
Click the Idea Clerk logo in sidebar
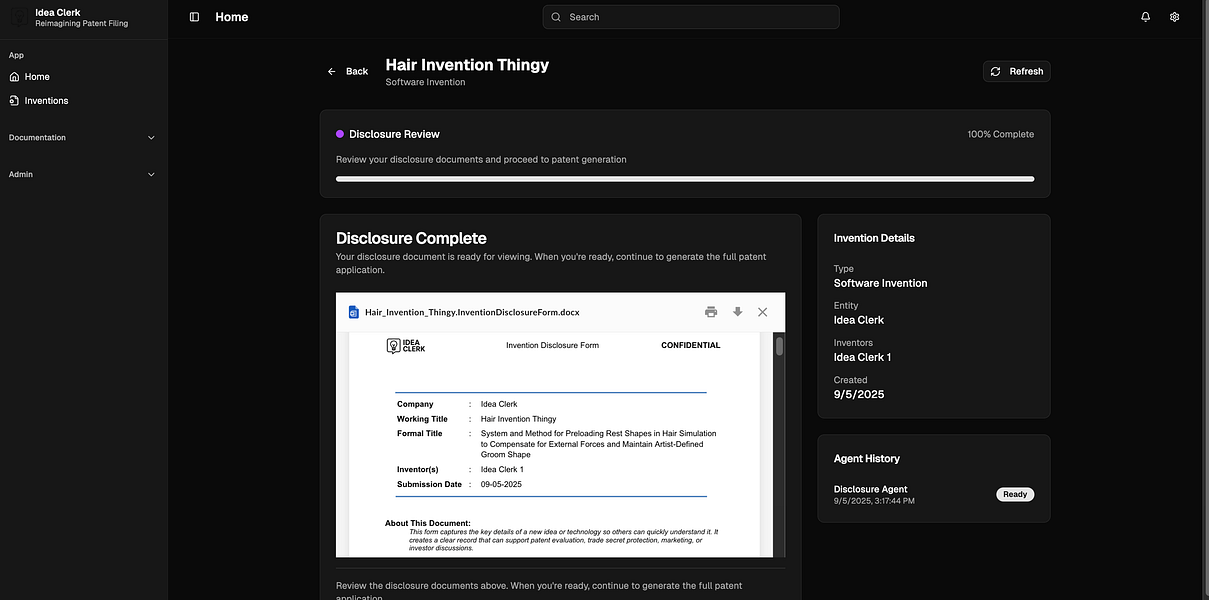pyautogui.click(x=19, y=17)
